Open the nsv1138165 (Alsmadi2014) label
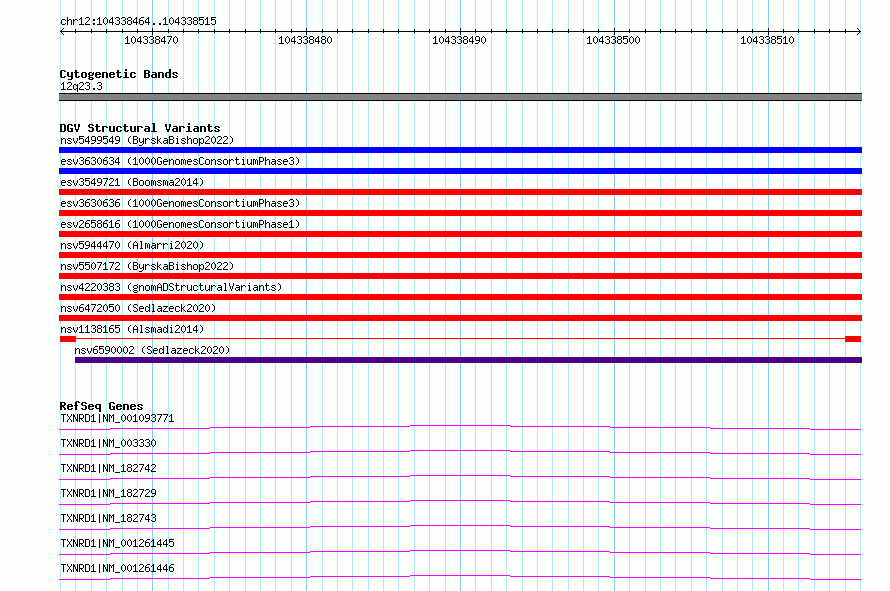Viewport: 890px width, 591px height. (x=132, y=329)
